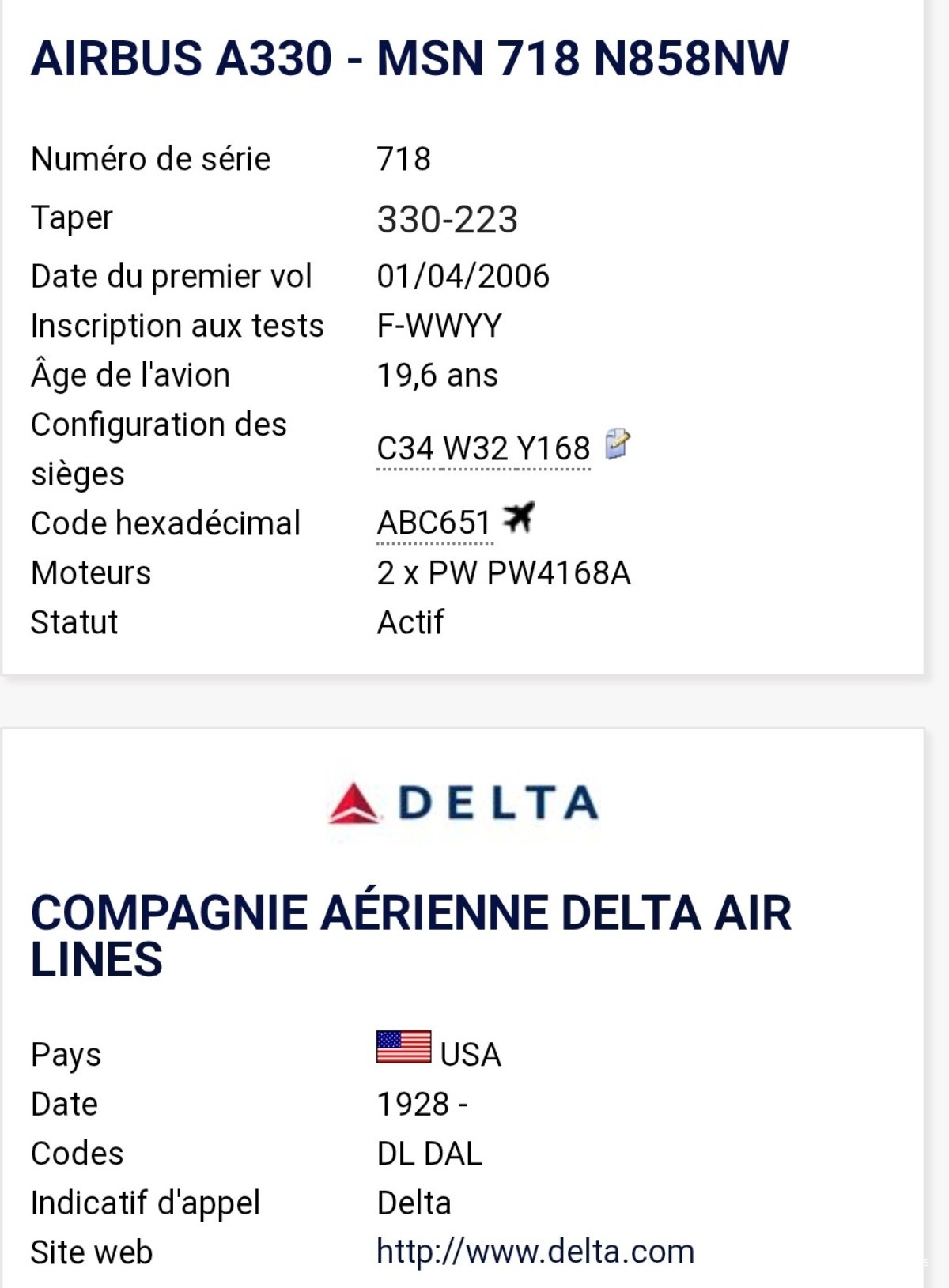The image size is (949, 1288).
Task: Select the test registration F-WWYY
Action: (x=439, y=326)
